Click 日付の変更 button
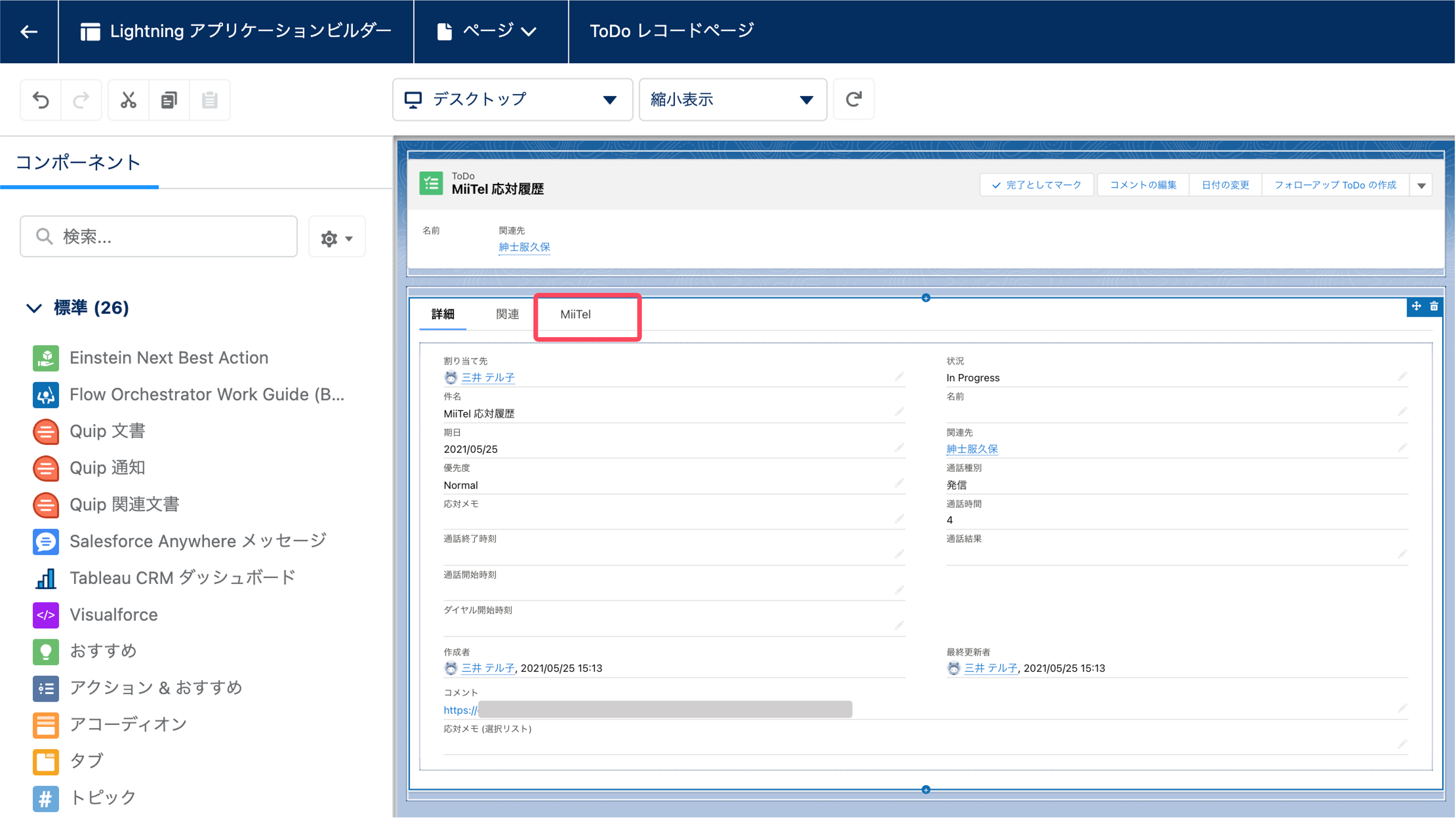This screenshot has width=1456, height=818. 1225,185
